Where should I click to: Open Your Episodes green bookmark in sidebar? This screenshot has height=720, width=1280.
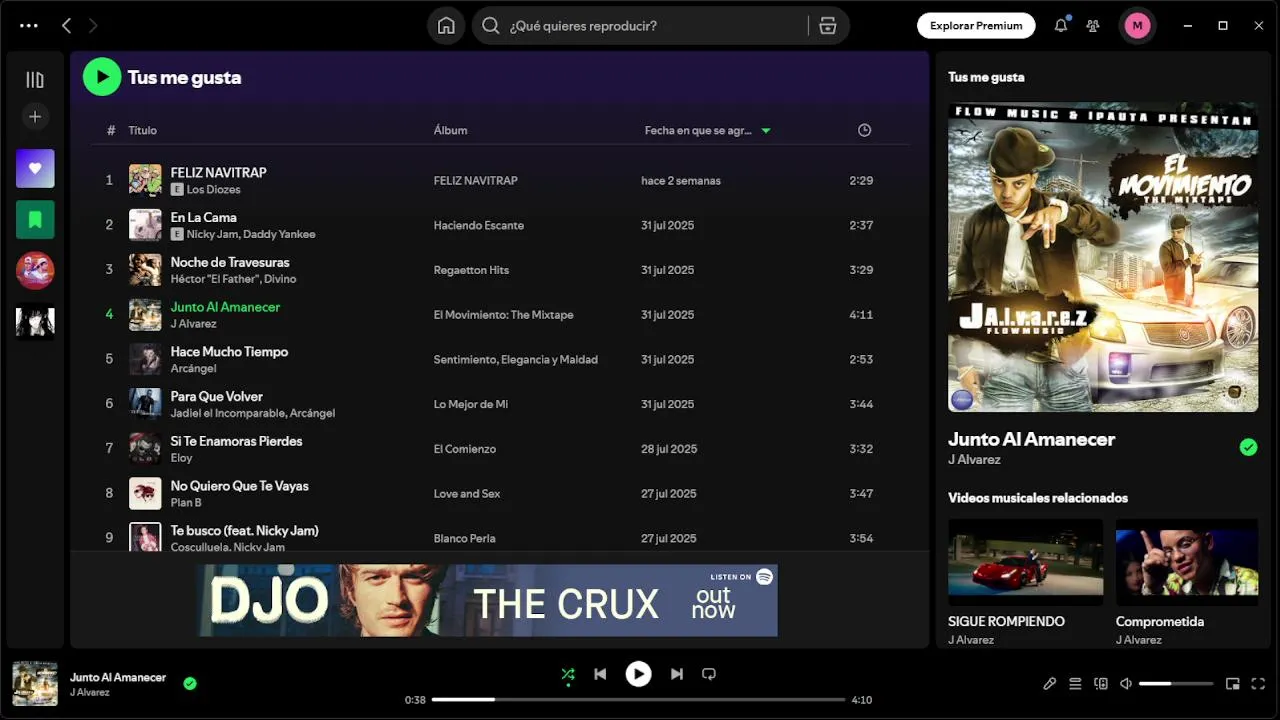click(x=35, y=220)
